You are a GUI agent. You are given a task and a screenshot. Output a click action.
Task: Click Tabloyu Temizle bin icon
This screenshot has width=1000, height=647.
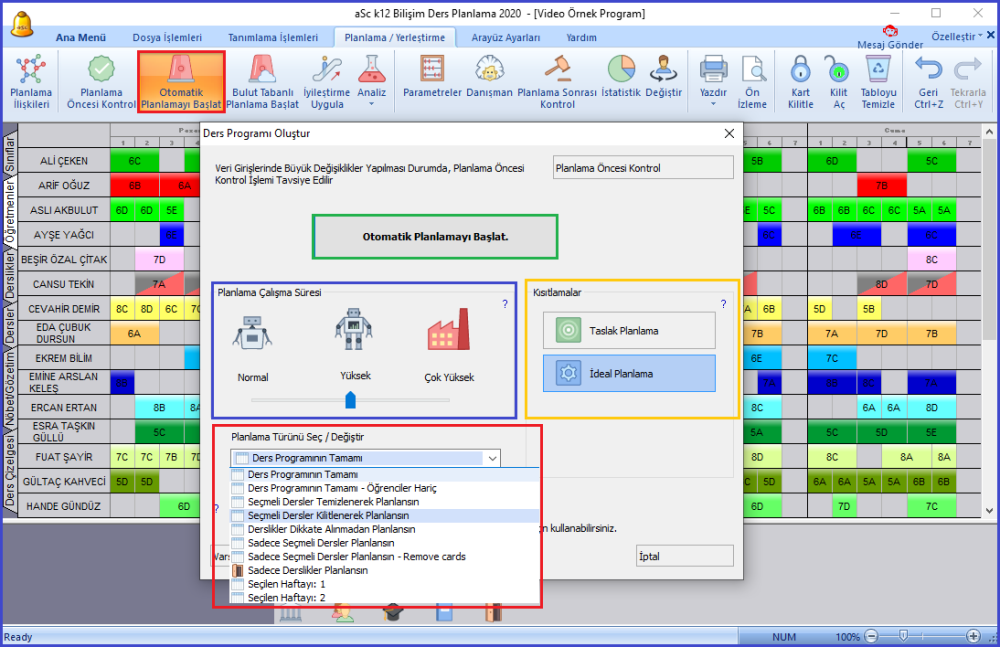click(878, 82)
